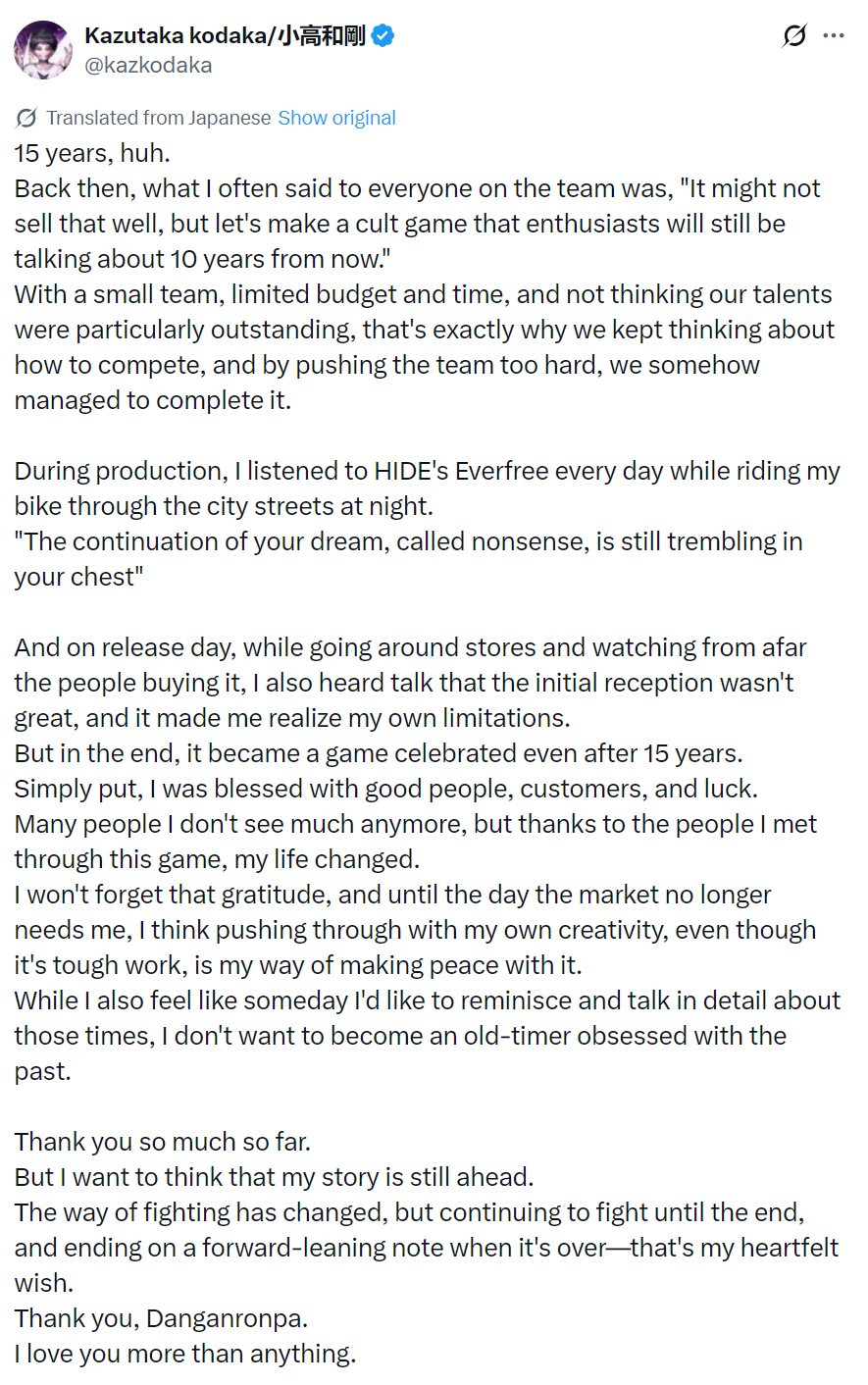This screenshot has width=868, height=1385.
Task: Open the three-dot more options menu
Action: (x=834, y=36)
